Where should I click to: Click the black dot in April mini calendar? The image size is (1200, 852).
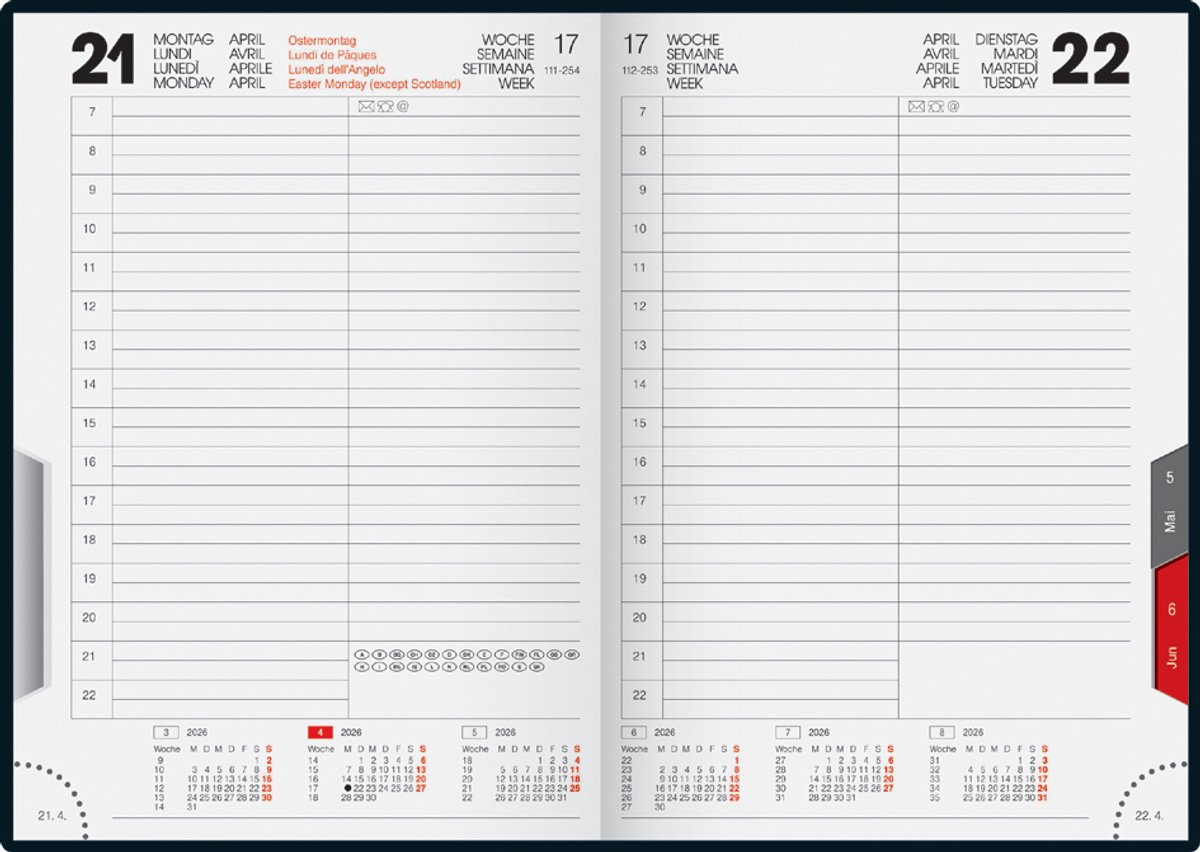click(x=347, y=788)
